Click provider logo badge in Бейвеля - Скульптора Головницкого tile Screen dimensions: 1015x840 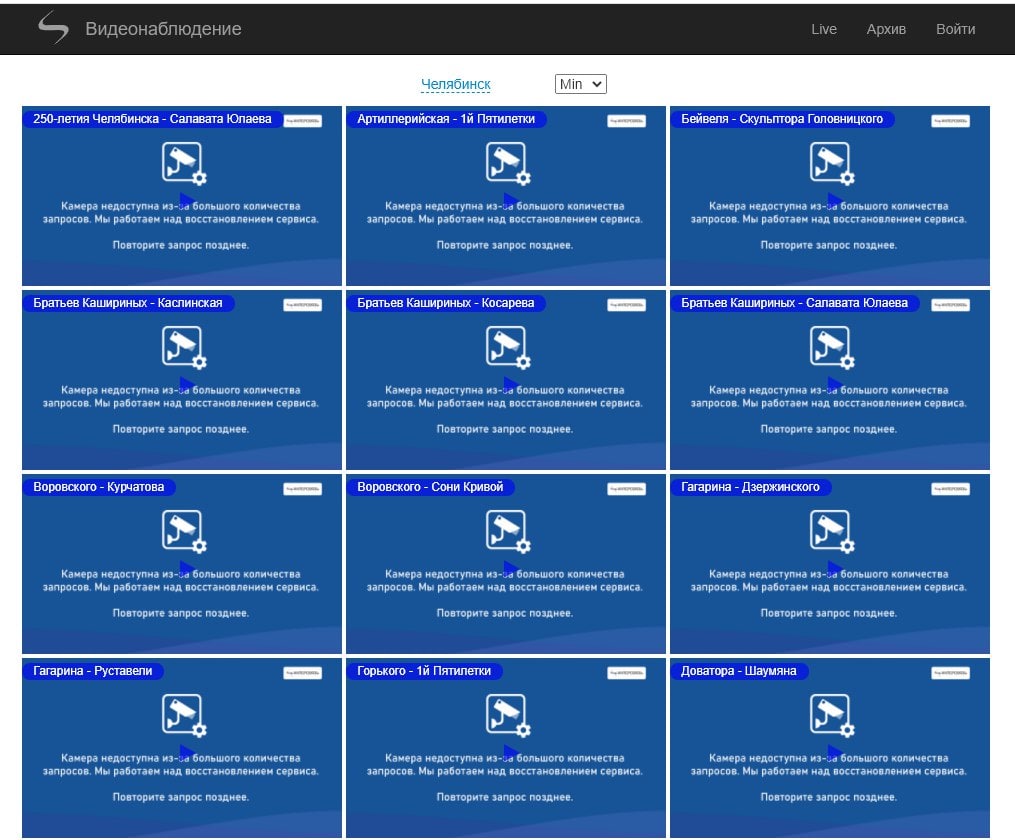[x=950, y=121]
